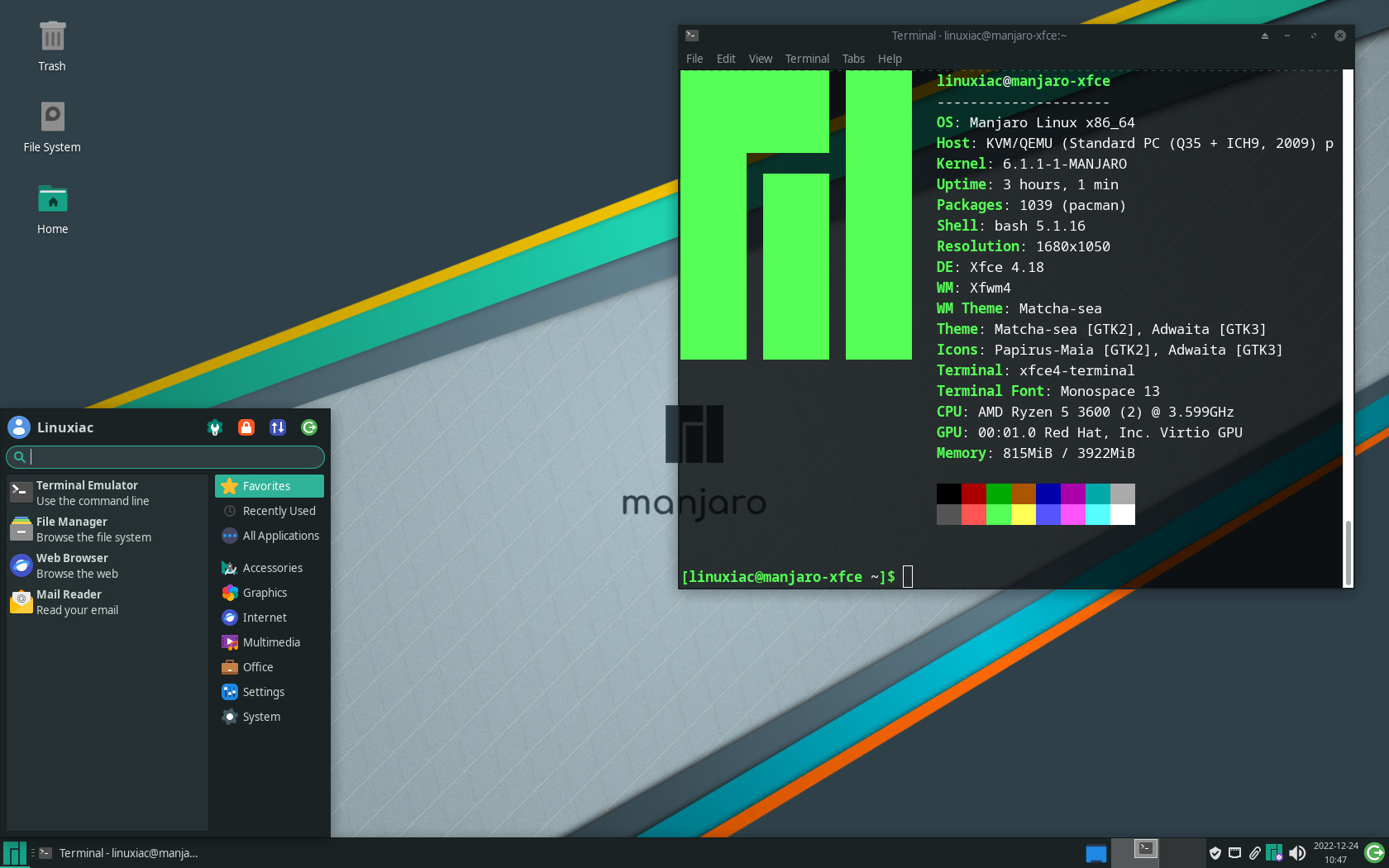Open the Terminal menu in menu bar
Image resolution: width=1389 pixels, height=868 pixels.
point(807,59)
